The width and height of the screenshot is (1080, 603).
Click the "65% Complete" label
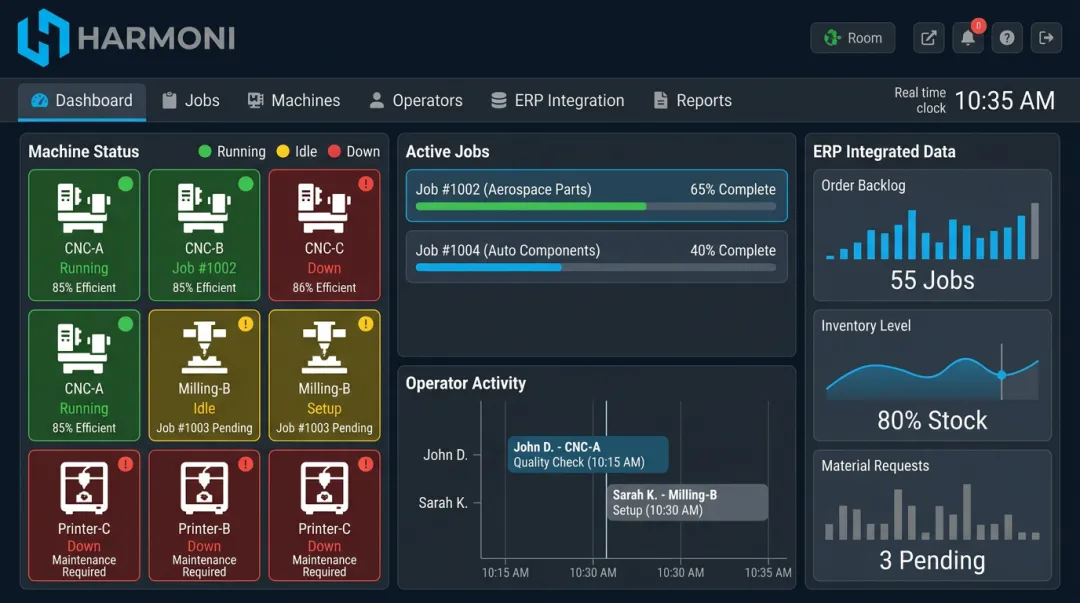tap(733, 190)
